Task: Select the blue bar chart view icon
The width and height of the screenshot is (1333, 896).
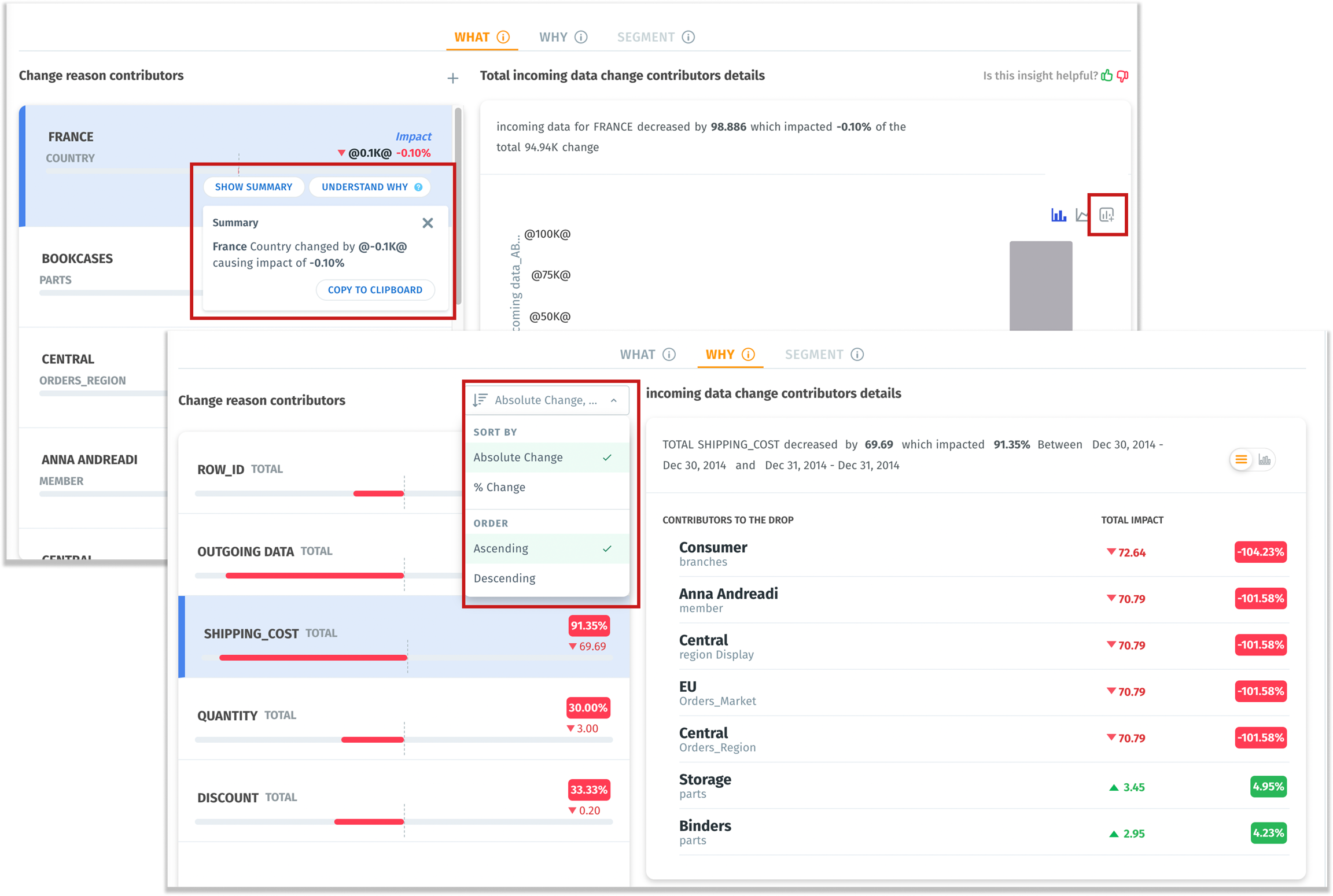Action: click(x=1058, y=215)
